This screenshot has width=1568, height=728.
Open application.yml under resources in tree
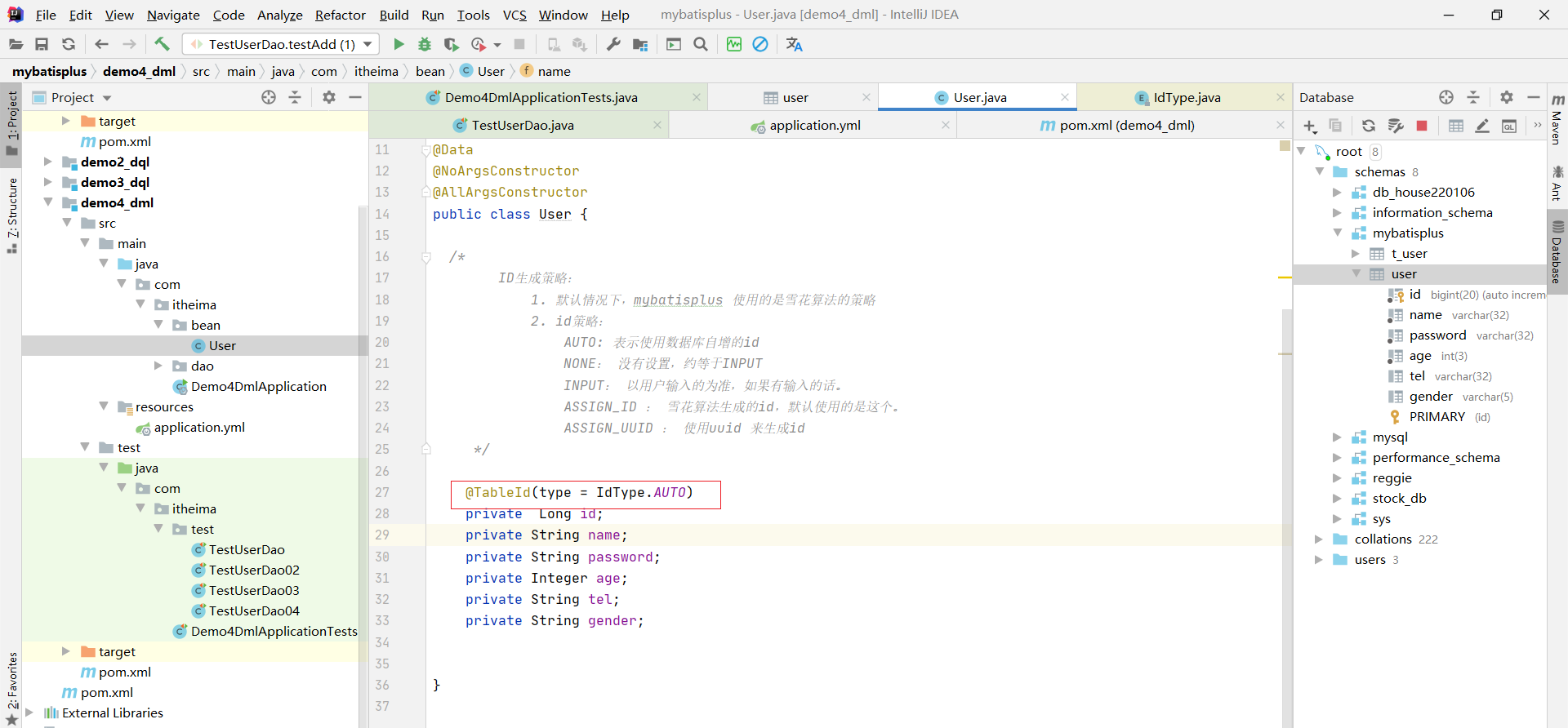point(199,427)
